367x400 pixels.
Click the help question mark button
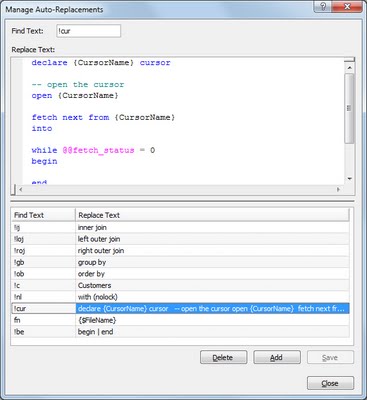point(323,7)
